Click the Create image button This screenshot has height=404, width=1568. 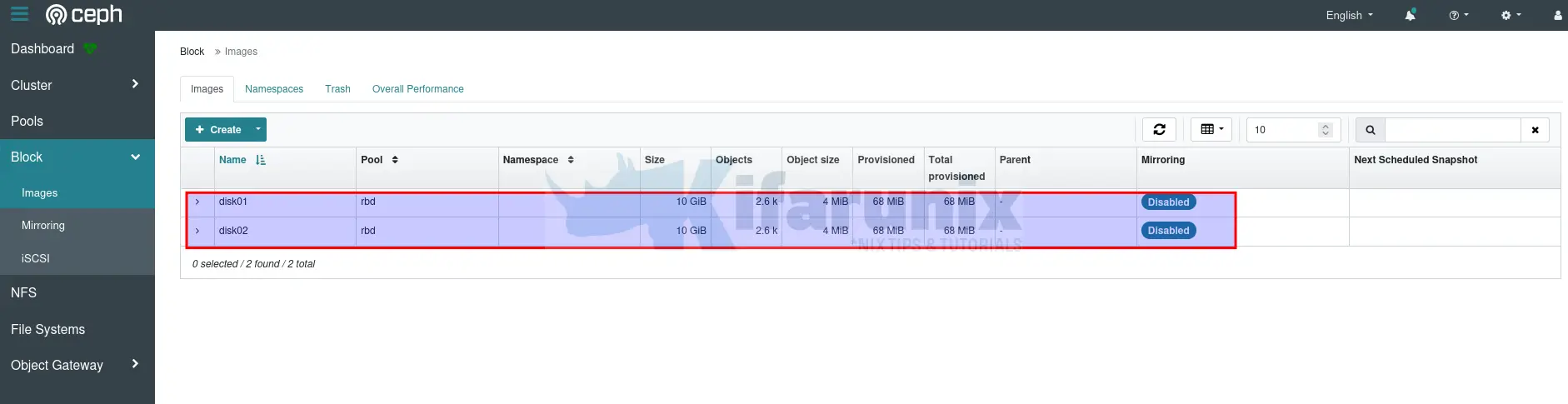(218, 129)
